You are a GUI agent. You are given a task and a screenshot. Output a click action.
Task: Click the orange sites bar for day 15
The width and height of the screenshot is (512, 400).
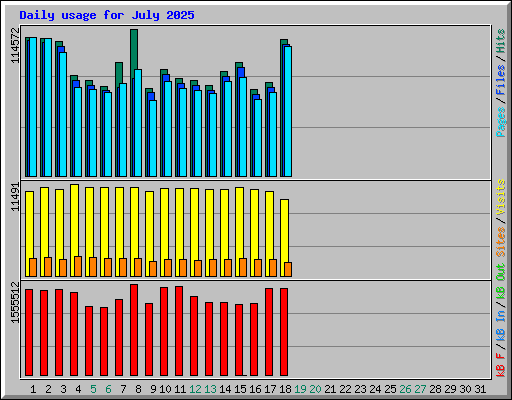(243, 267)
